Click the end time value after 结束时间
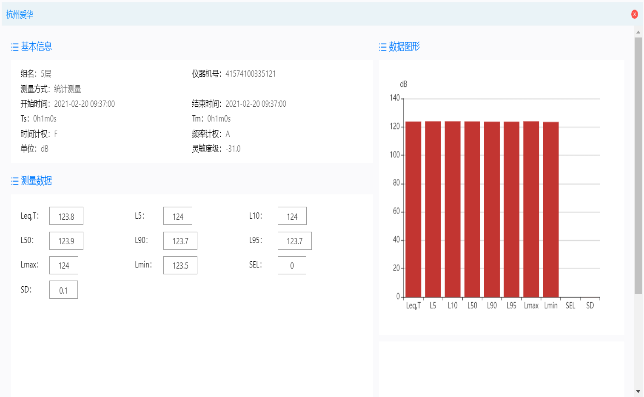The height and width of the screenshot is (397, 644). click(x=255, y=104)
